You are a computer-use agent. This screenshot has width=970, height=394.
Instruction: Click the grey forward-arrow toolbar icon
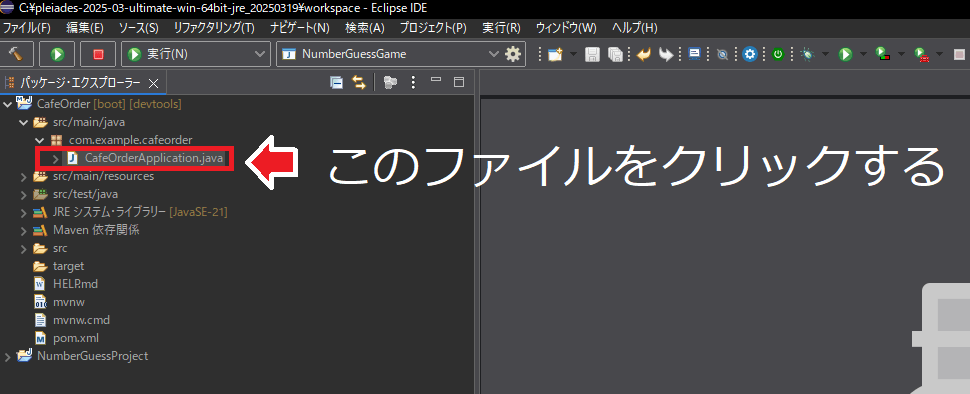(666, 54)
